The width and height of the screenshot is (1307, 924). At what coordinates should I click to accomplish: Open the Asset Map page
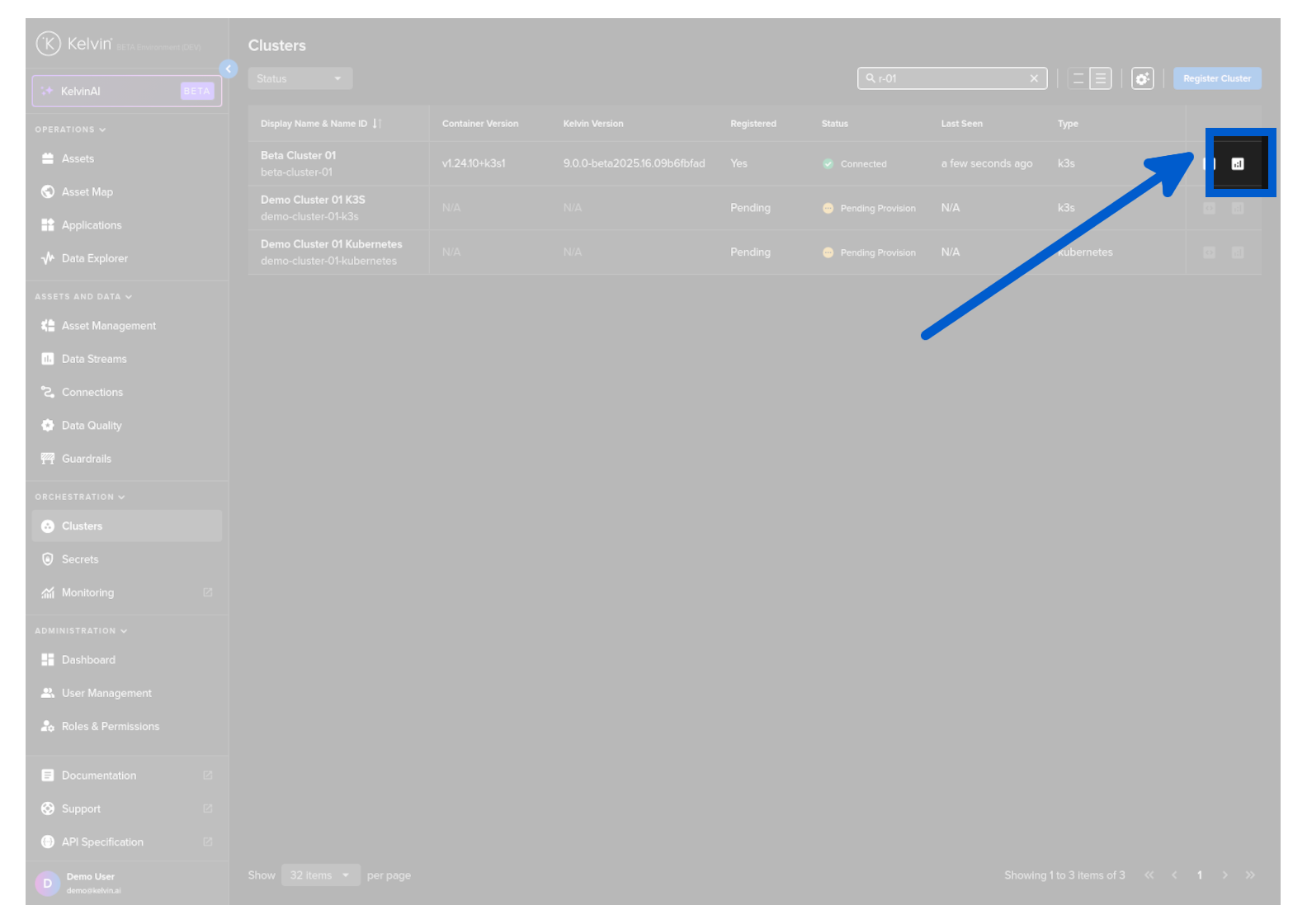pos(87,192)
